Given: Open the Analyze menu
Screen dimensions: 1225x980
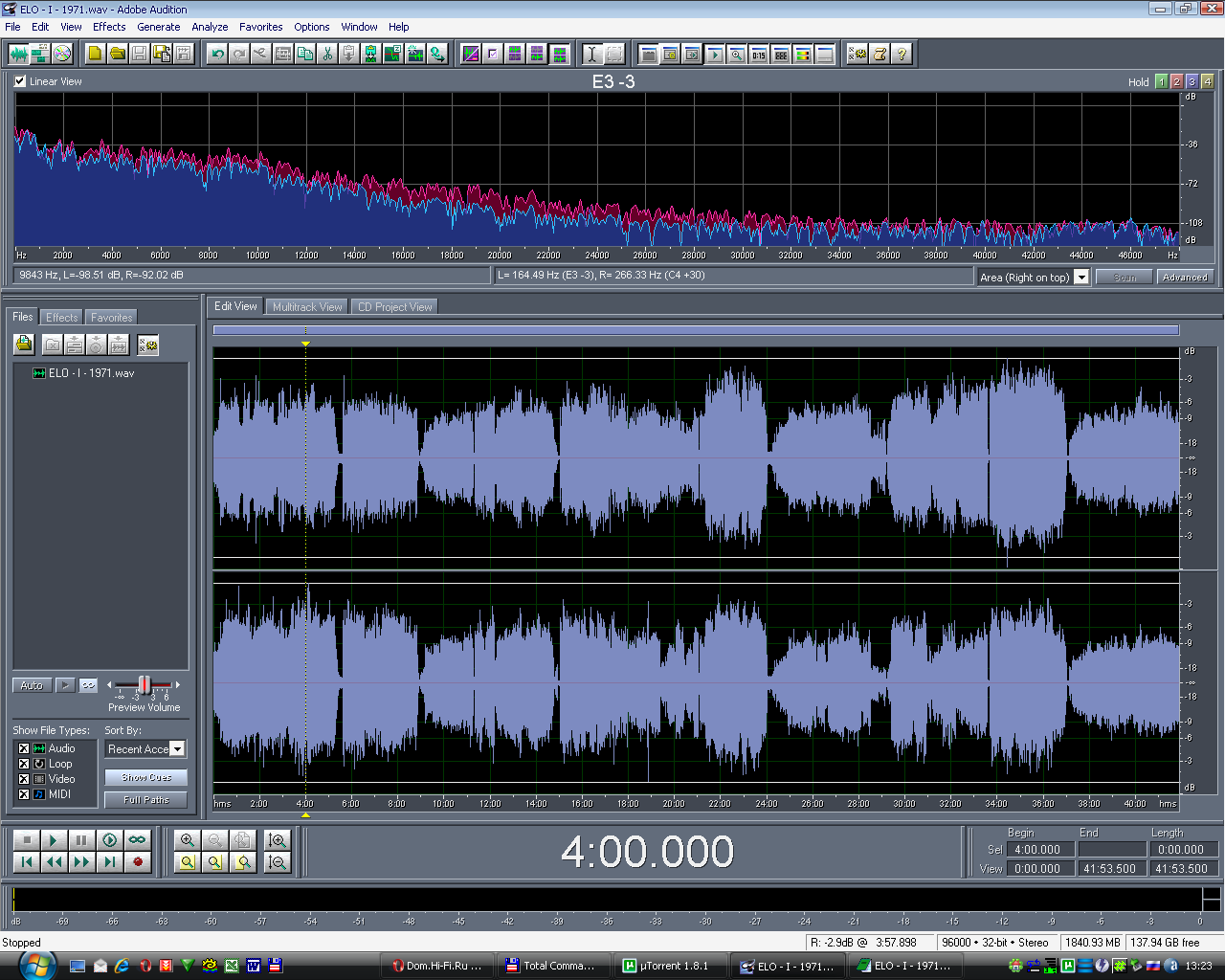Looking at the screenshot, I should coord(210,27).
